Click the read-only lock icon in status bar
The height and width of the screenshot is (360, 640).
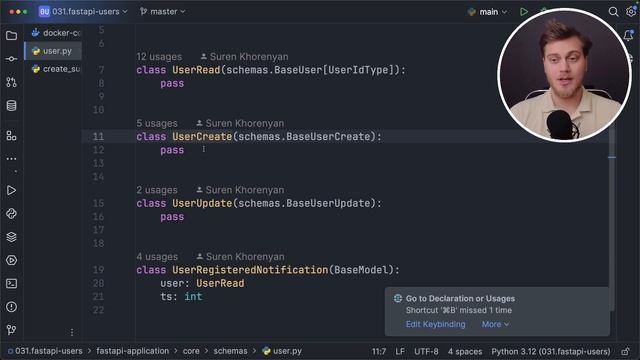[x=625, y=351]
